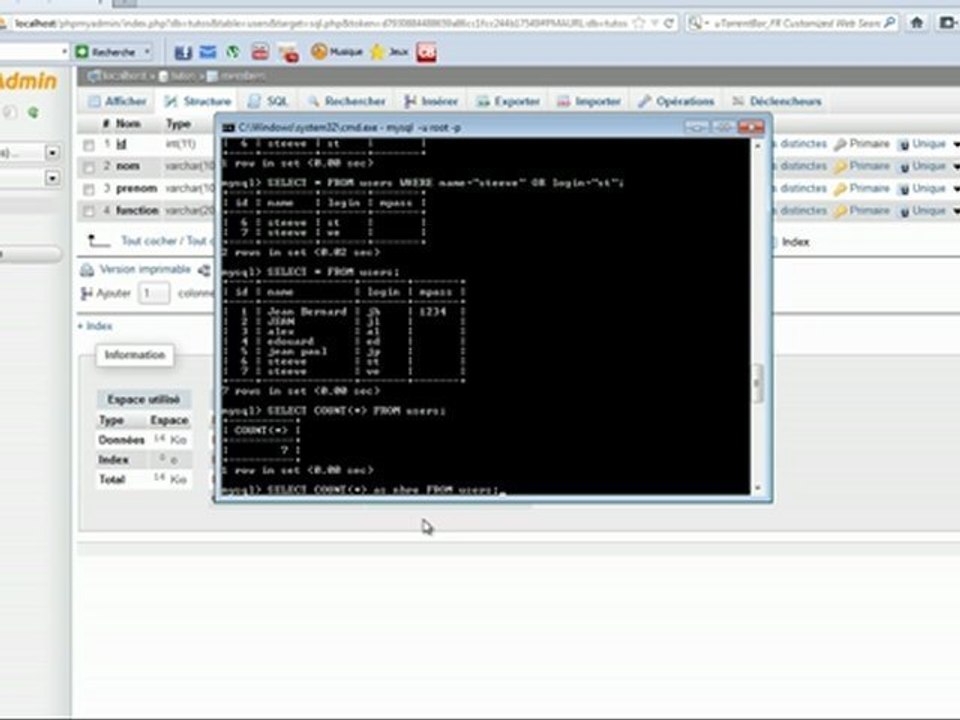This screenshot has height=720, width=960.
Task: Expand the Index section
Action: (95, 326)
